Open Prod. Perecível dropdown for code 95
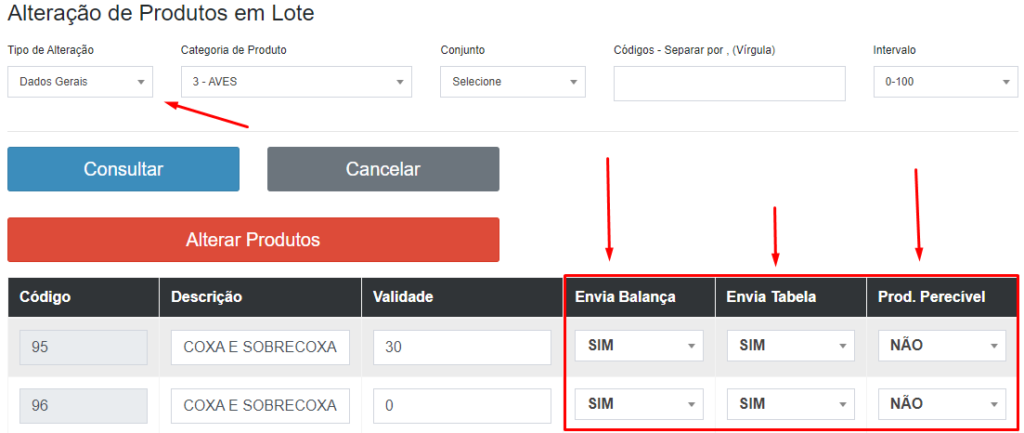Image resolution: width=1024 pixels, height=433 pixels. point(942,346)
